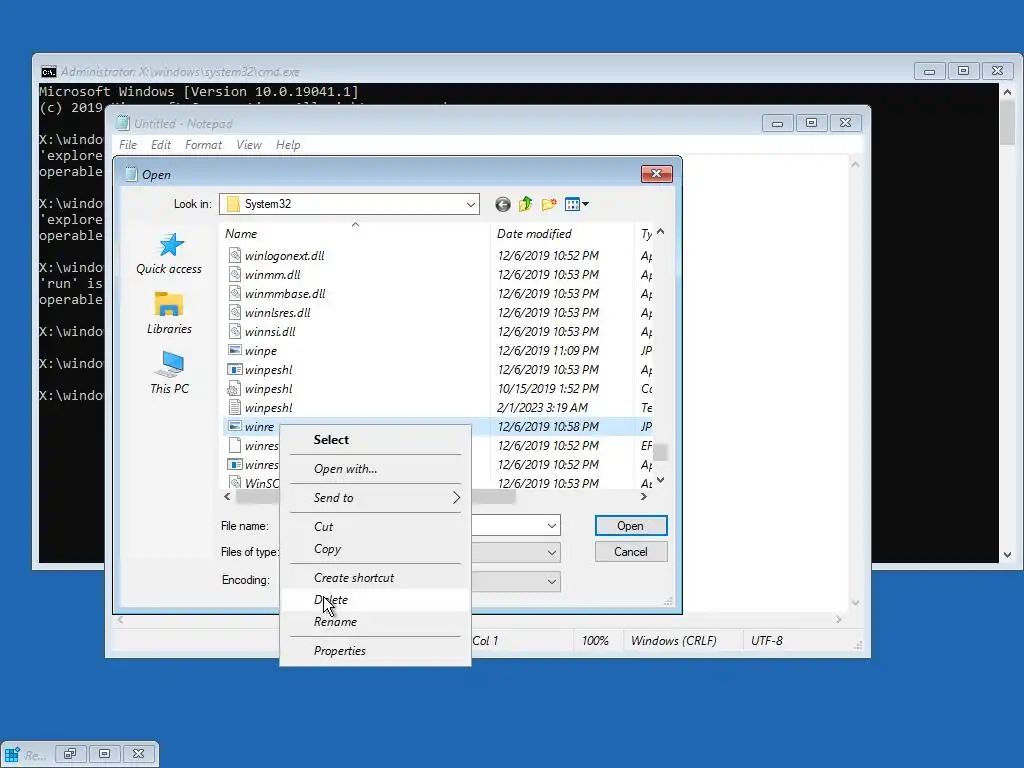Screen dimensions: 1024x768
Task: Select Libraries in places bar
Action: (169, 313)
